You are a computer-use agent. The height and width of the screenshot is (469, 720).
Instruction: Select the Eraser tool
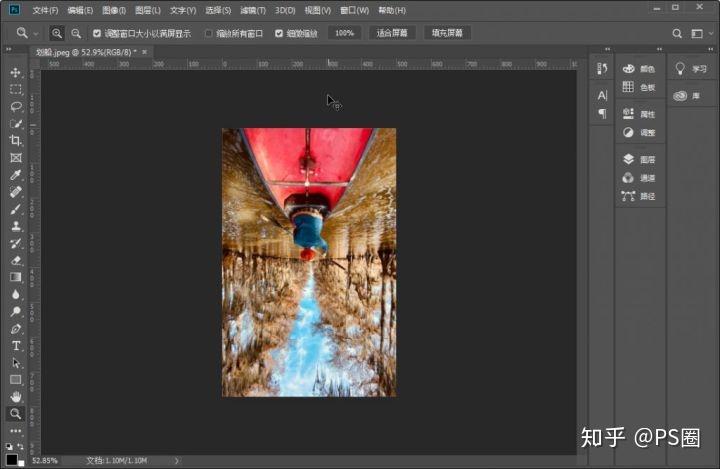[16, 260]
